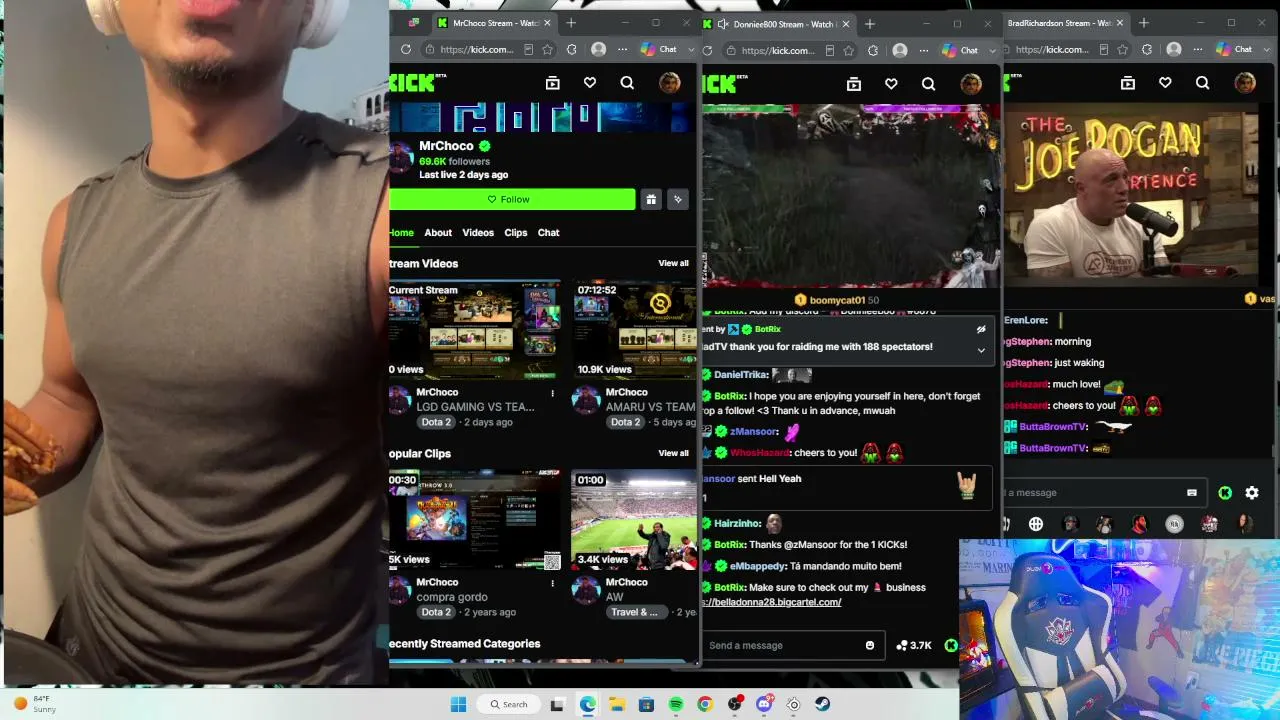Open Spotify from the taskbar
The height and width of the screenshot is (720, 1280).
click(676, 704)
